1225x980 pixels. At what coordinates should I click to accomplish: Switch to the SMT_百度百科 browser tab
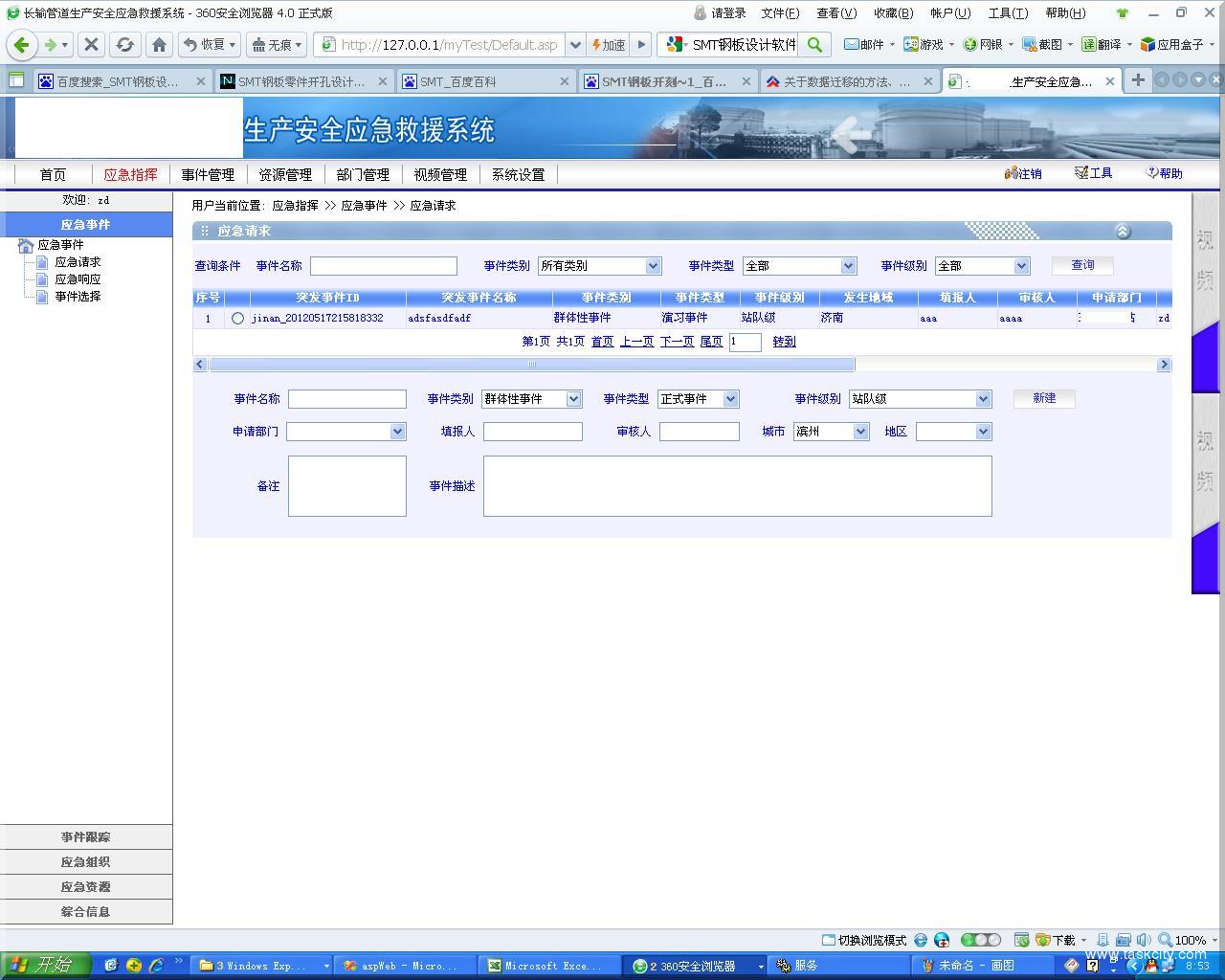pyautogui.click(x=484, y=81)
